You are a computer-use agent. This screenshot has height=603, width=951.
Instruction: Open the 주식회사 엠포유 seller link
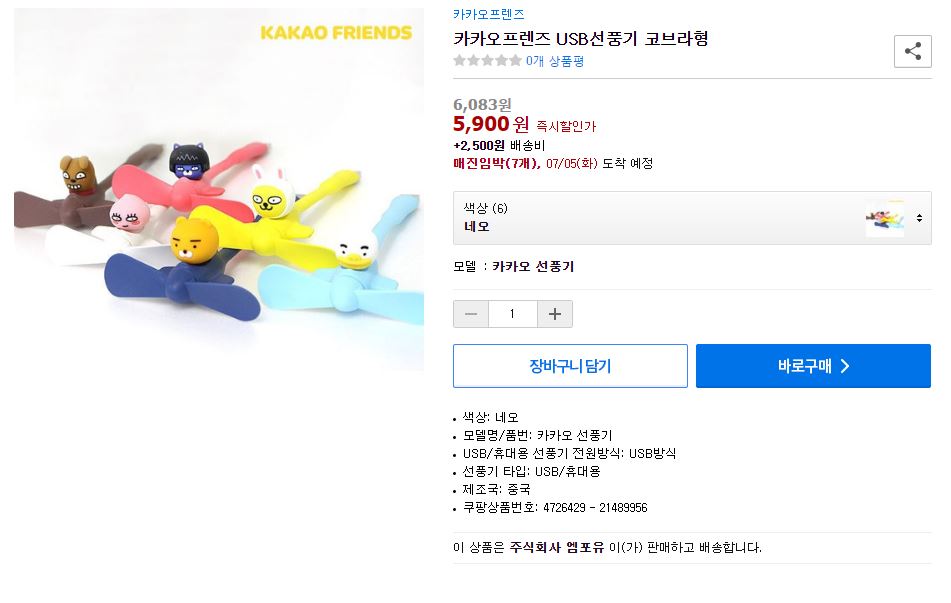pos(557,547)
